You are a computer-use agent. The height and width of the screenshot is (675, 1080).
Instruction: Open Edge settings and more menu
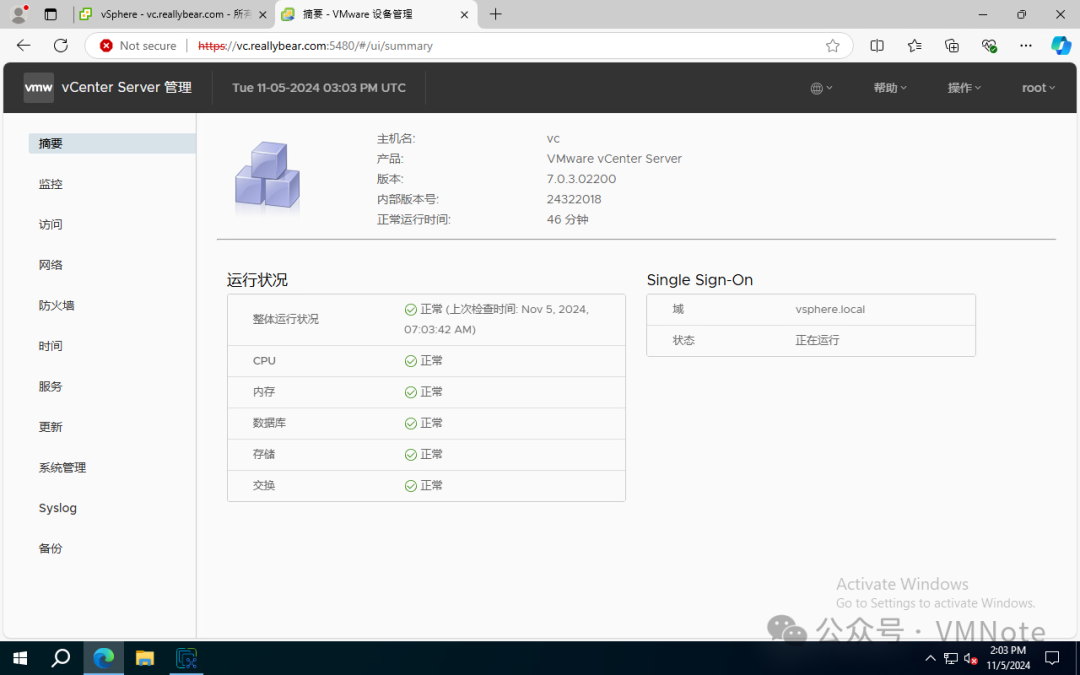(1026, 45)
